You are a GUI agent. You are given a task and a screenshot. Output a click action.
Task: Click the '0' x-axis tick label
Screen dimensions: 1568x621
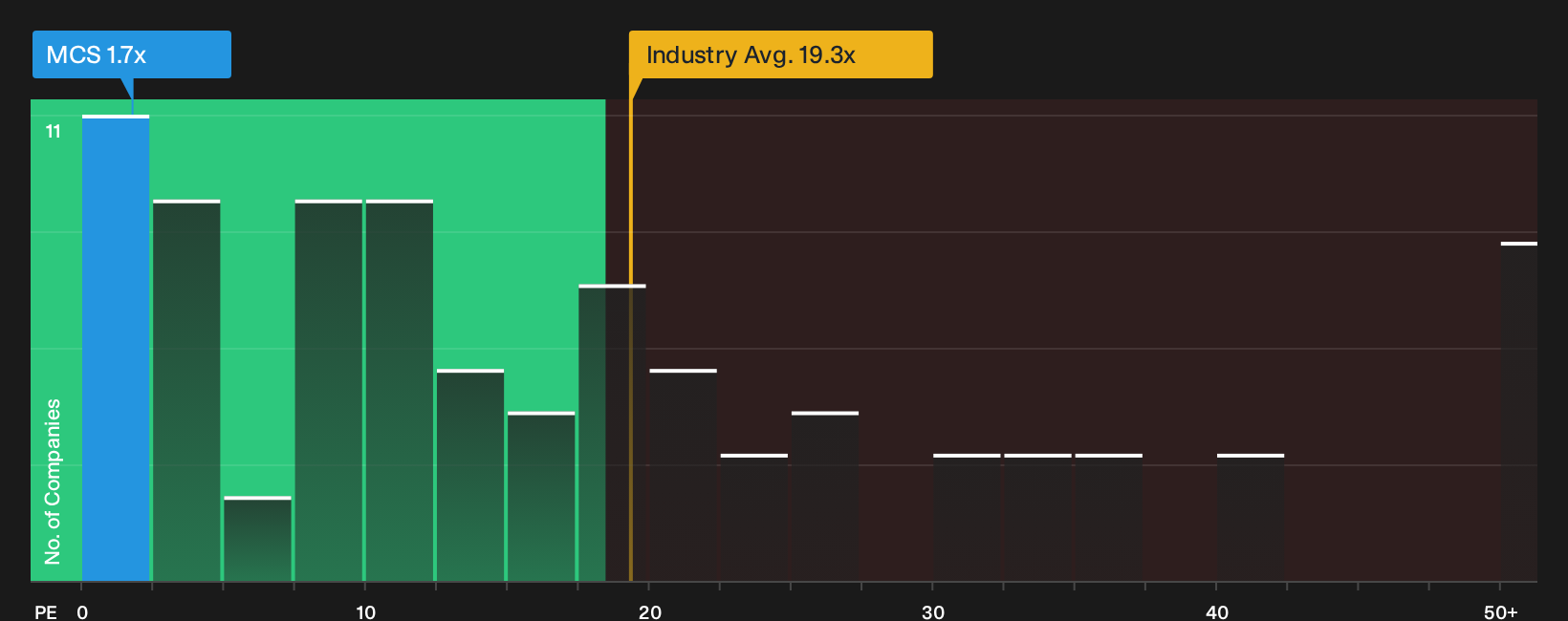[82, 611]
